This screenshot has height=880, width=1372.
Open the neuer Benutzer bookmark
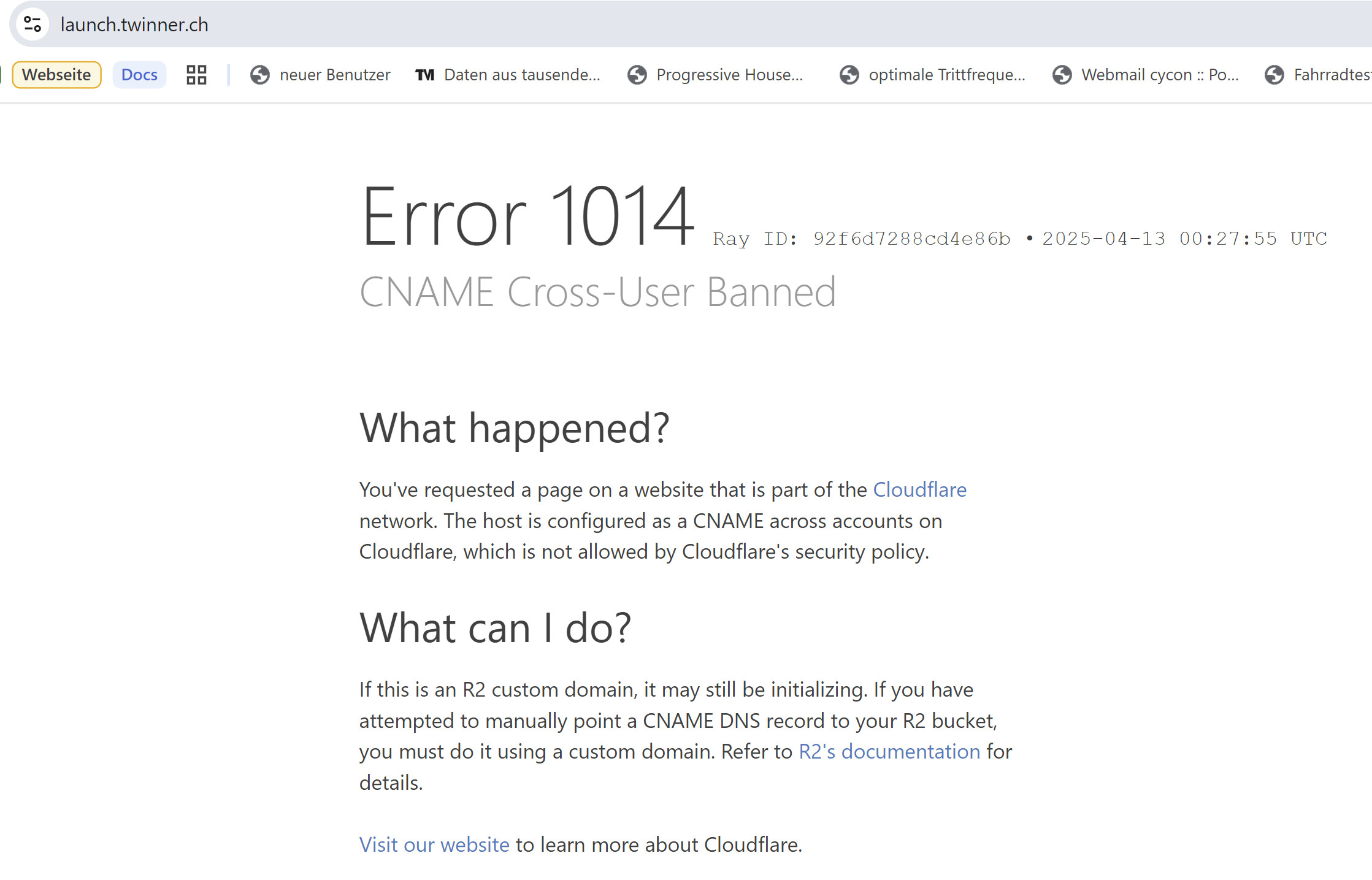pos(320,75)
